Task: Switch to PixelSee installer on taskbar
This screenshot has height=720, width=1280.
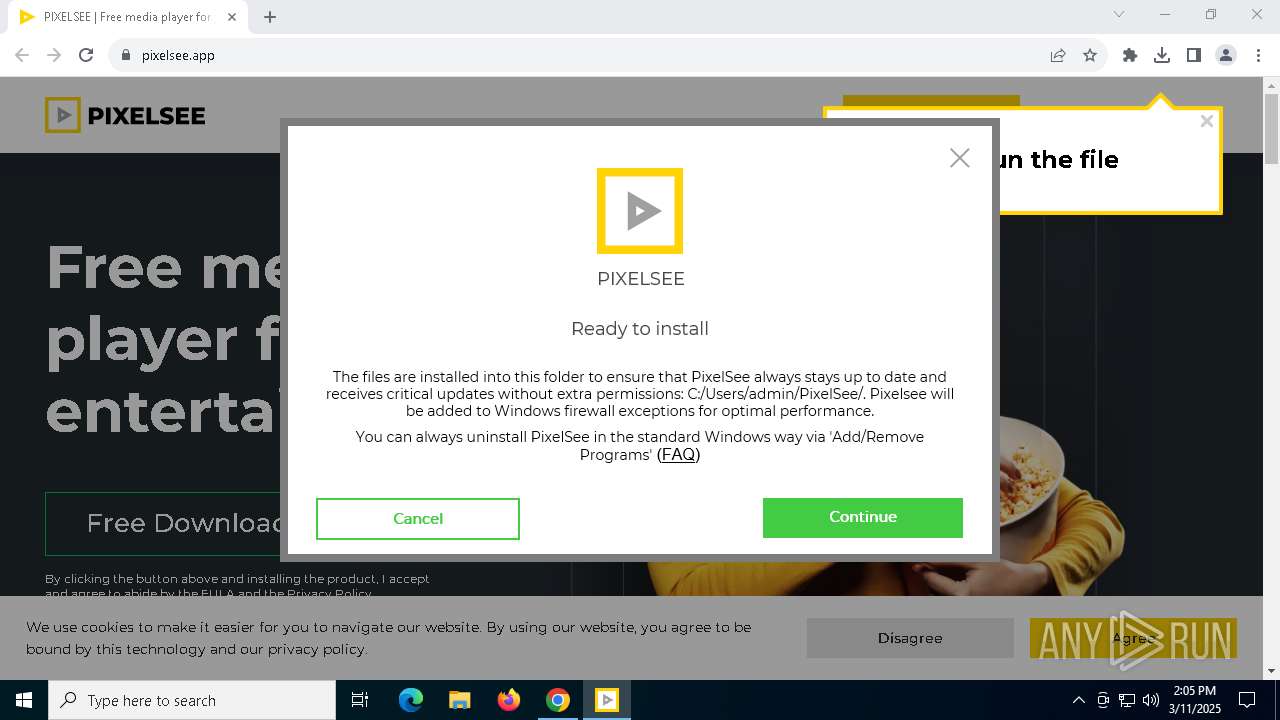Action: (607, 700)
